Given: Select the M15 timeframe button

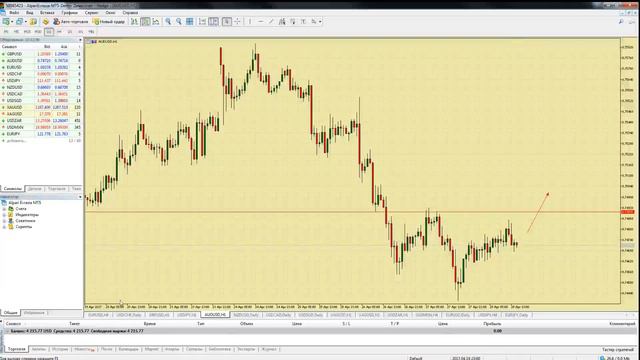Looking at the screenshot, I should (x=27, y=31).
